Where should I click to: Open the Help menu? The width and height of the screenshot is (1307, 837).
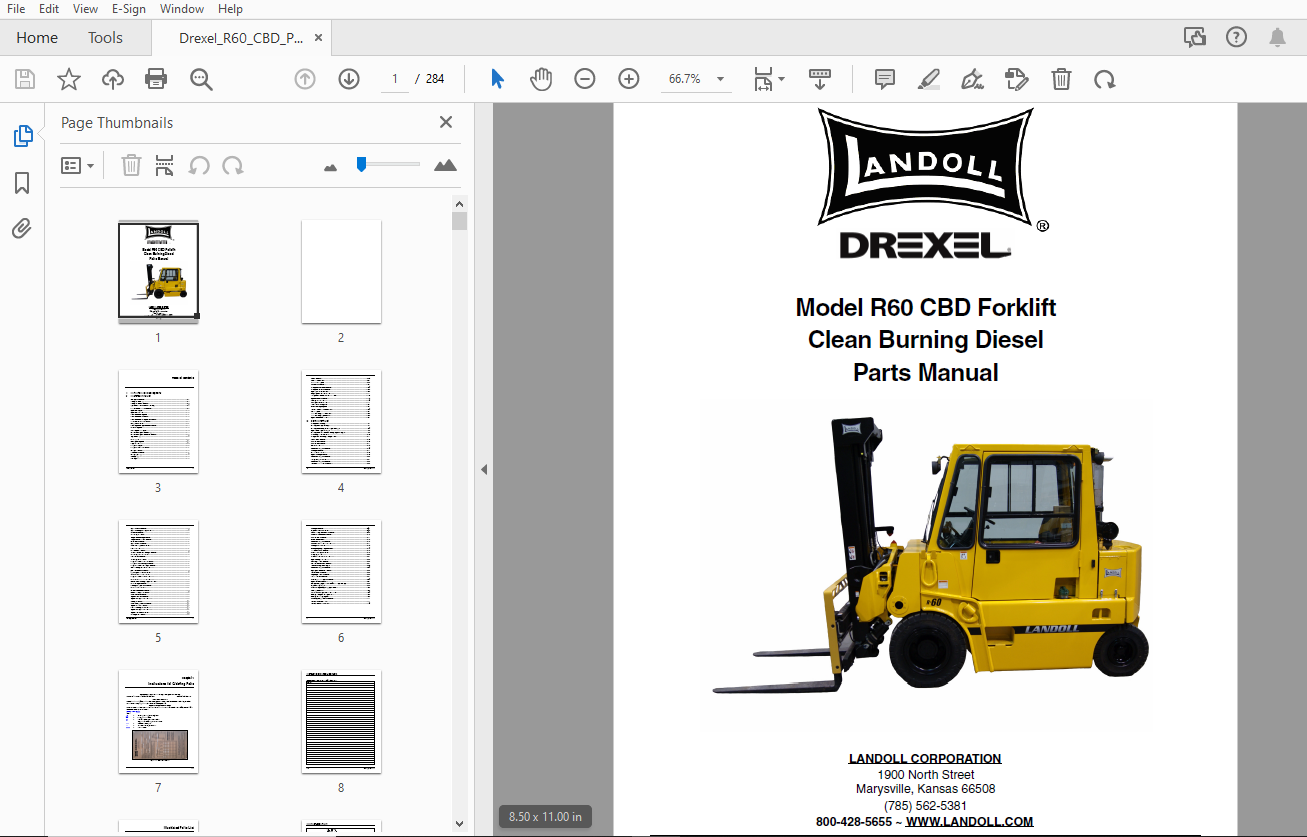230,9
